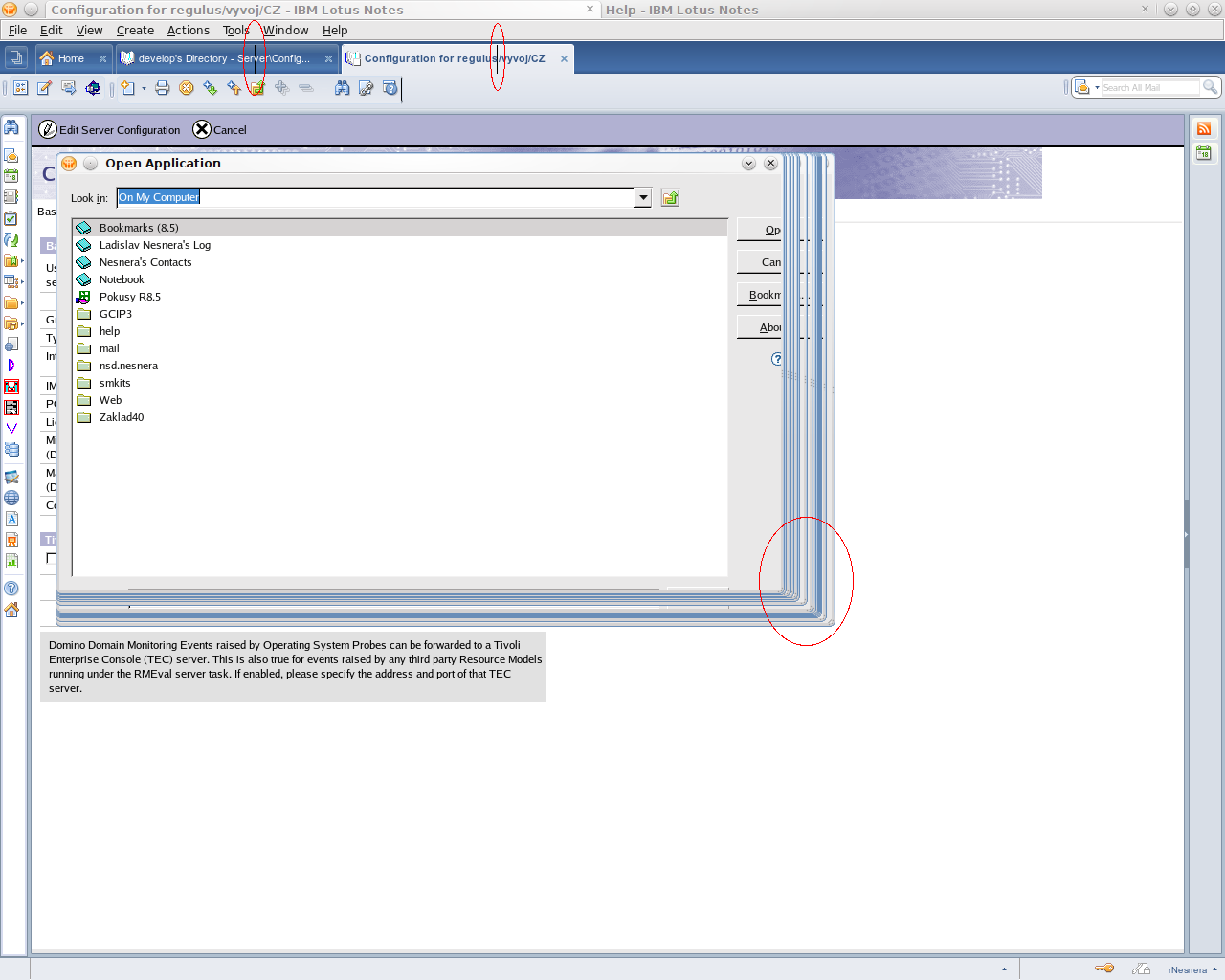The width and height of the screenshot is (1225, 980).
Task: Expand the Look in dropdown list
Action: [x=643, y=198]
